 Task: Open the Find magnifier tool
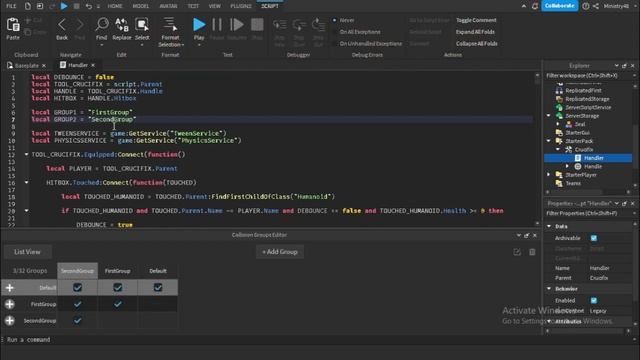pos(102,24)
